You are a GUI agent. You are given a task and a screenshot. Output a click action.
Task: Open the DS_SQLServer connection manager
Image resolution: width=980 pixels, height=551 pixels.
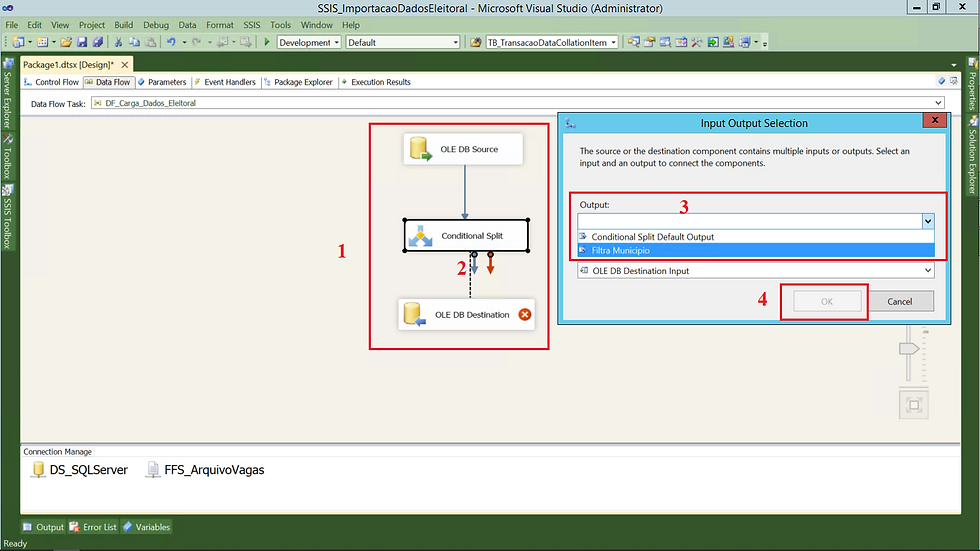[x=80, y=470]
